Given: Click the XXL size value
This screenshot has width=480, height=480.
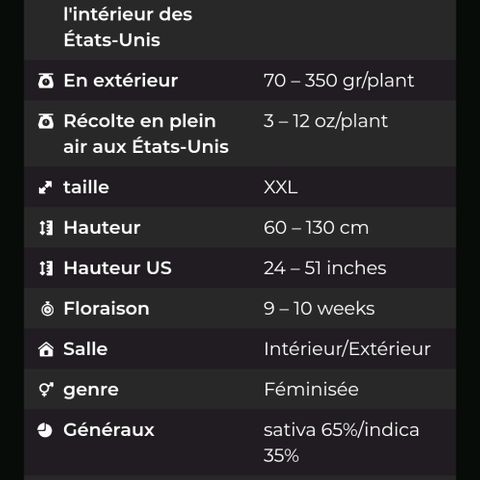Looking at the screenshot, I should 280,187.
